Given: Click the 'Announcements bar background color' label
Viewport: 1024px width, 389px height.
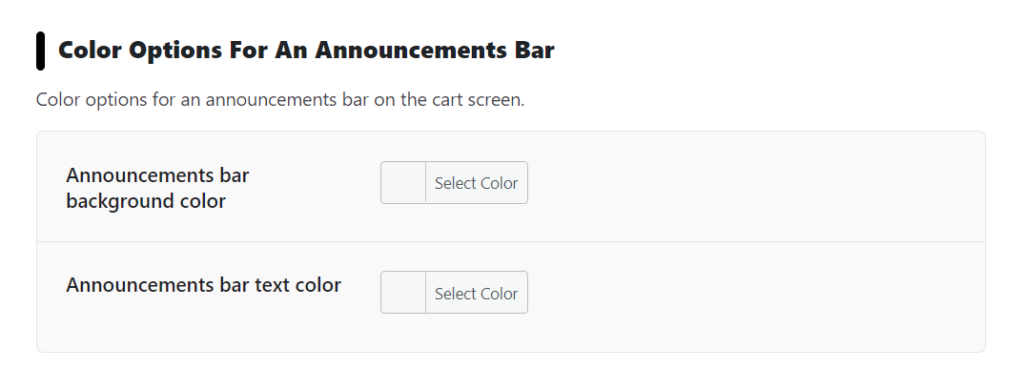Looking at the screenshot, I should pyautogui.click(x=157, y=188).
